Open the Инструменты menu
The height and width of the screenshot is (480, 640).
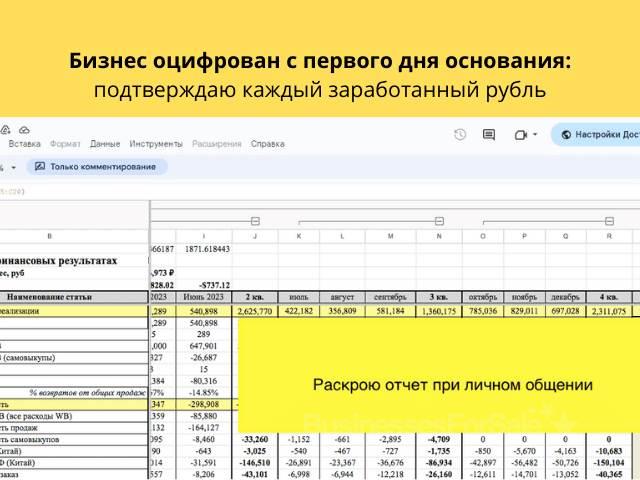point(156,144)
